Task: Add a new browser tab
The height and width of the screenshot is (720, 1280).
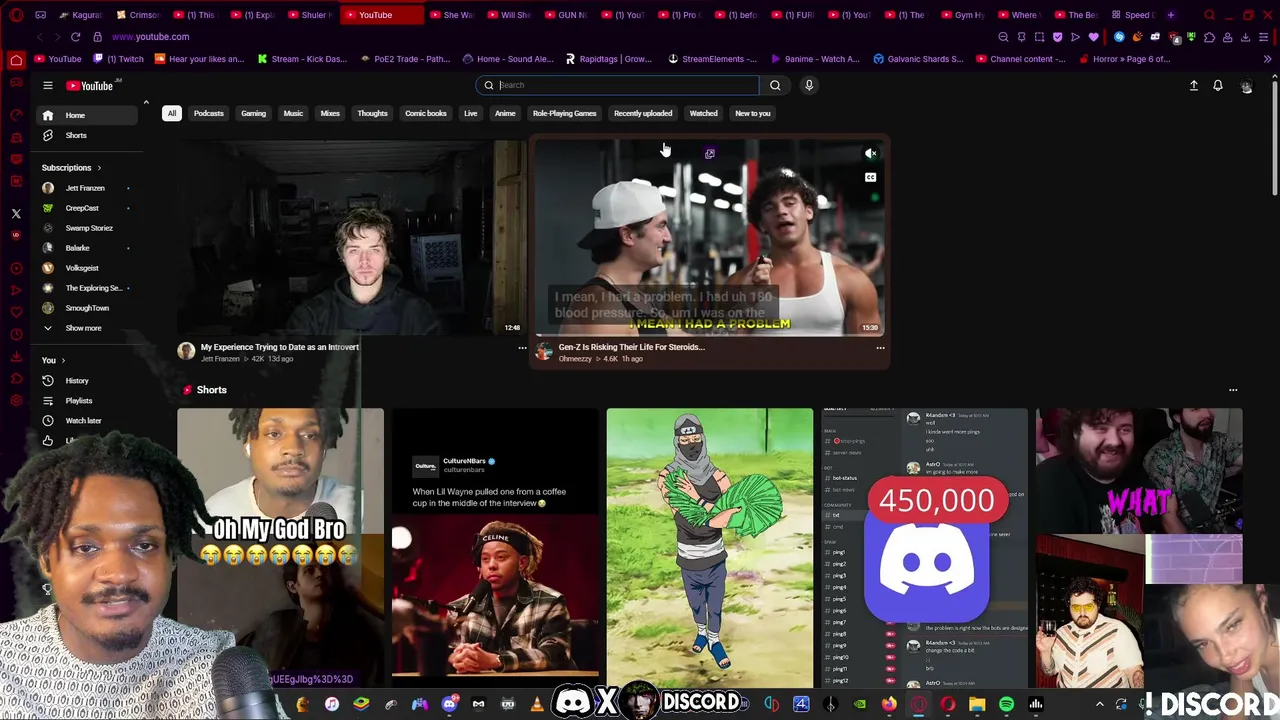Action: point(1171,15)
